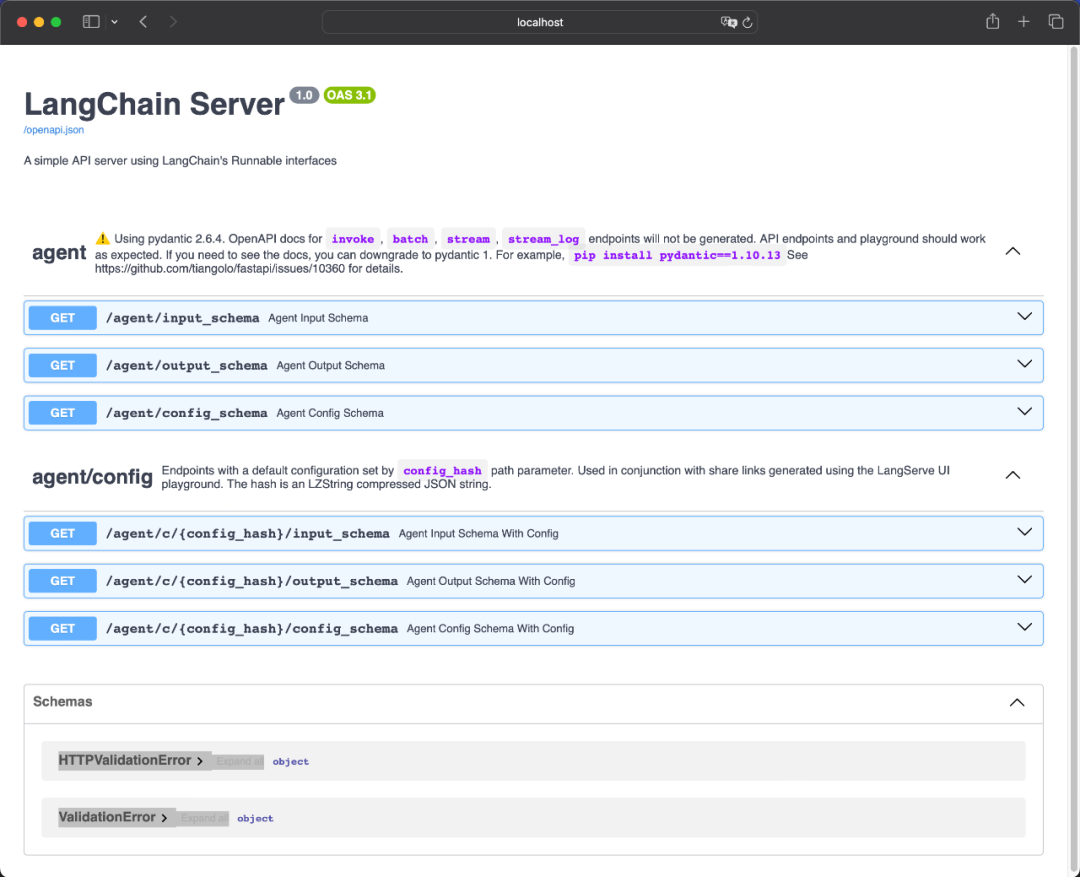1080x877 pixels.
Task: Expand the ValidationError schema
Action: [113, 817]
